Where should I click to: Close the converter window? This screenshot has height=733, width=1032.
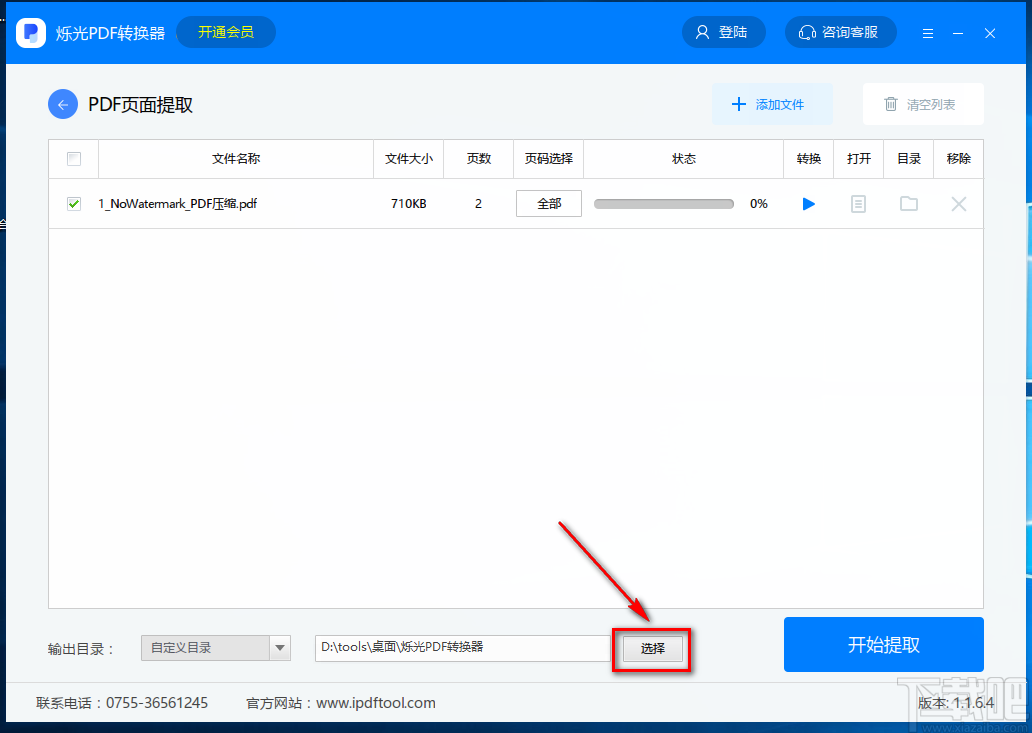[990, 33]
